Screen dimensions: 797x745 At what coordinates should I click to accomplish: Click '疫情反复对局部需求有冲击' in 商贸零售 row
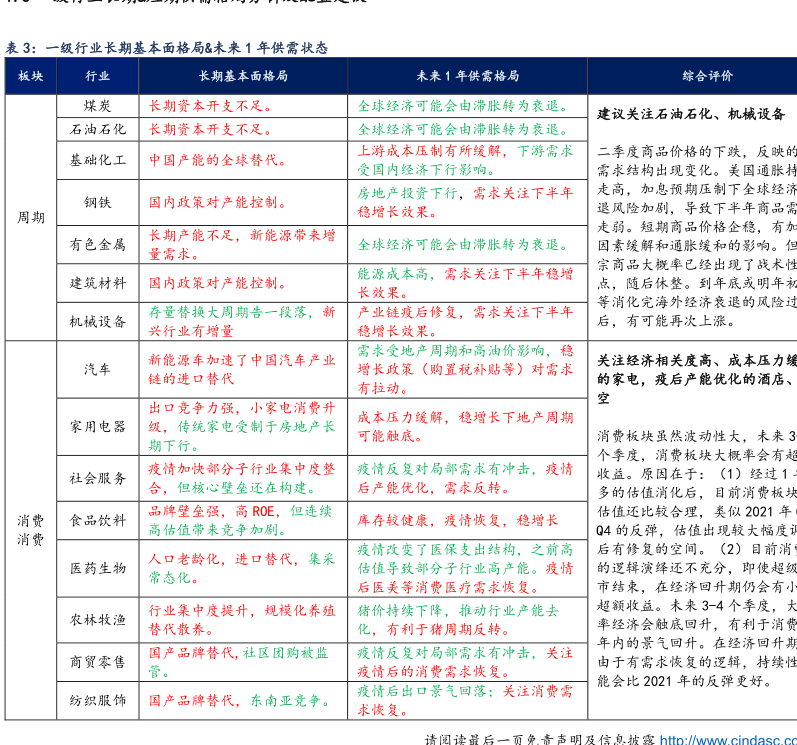[466, 662]
